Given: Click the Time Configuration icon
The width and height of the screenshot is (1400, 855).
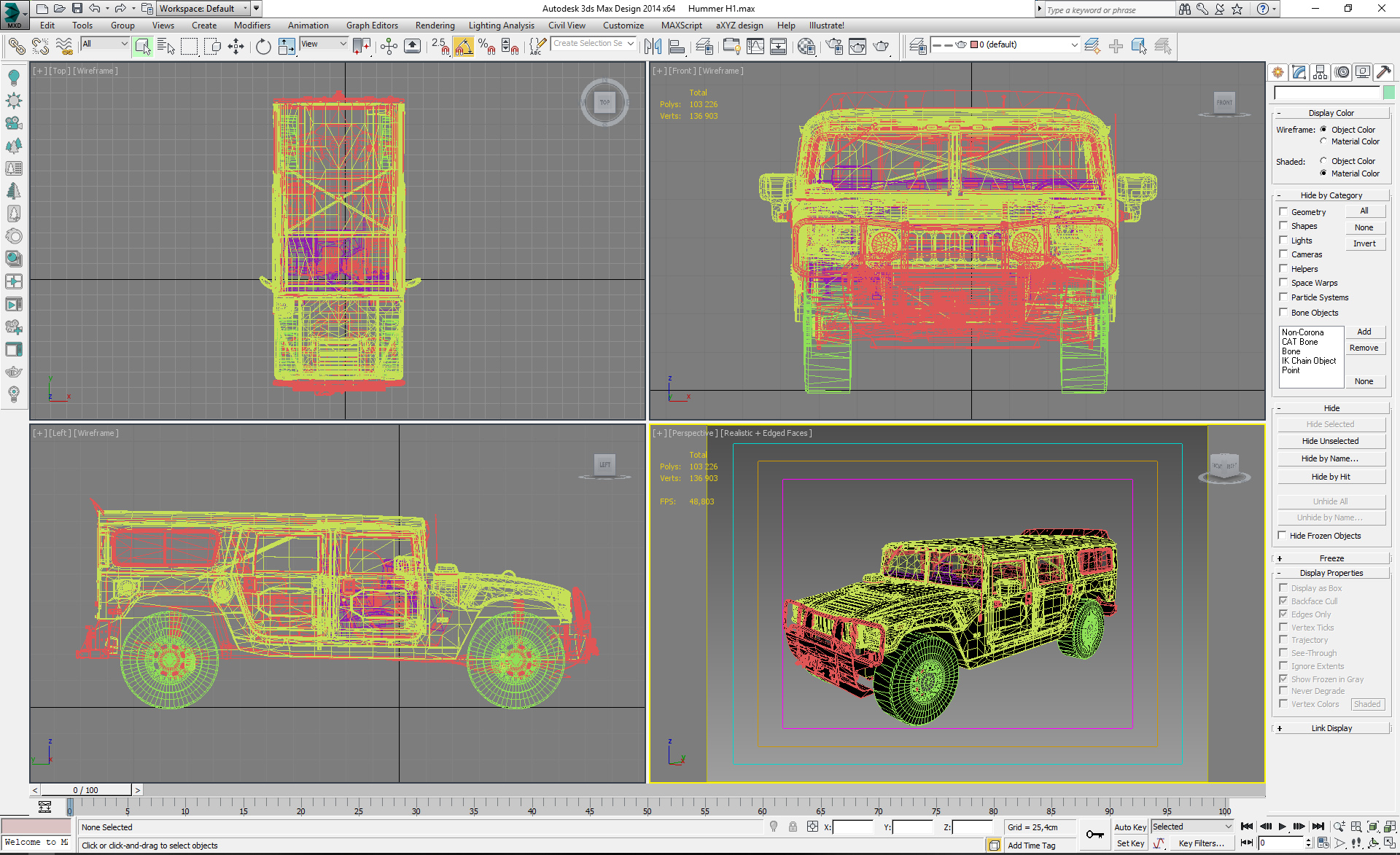Looking at the screenshot, I should click(x=1323, y=843).
